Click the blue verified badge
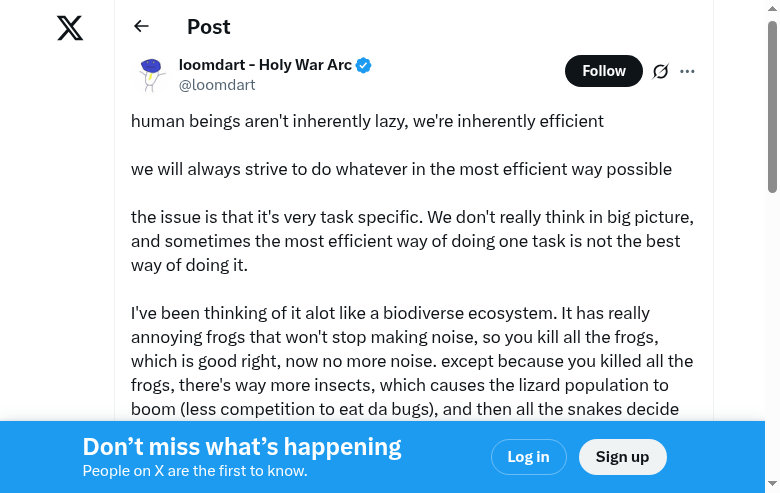Viewport: 780px width, 493px height. coord(364,66)
